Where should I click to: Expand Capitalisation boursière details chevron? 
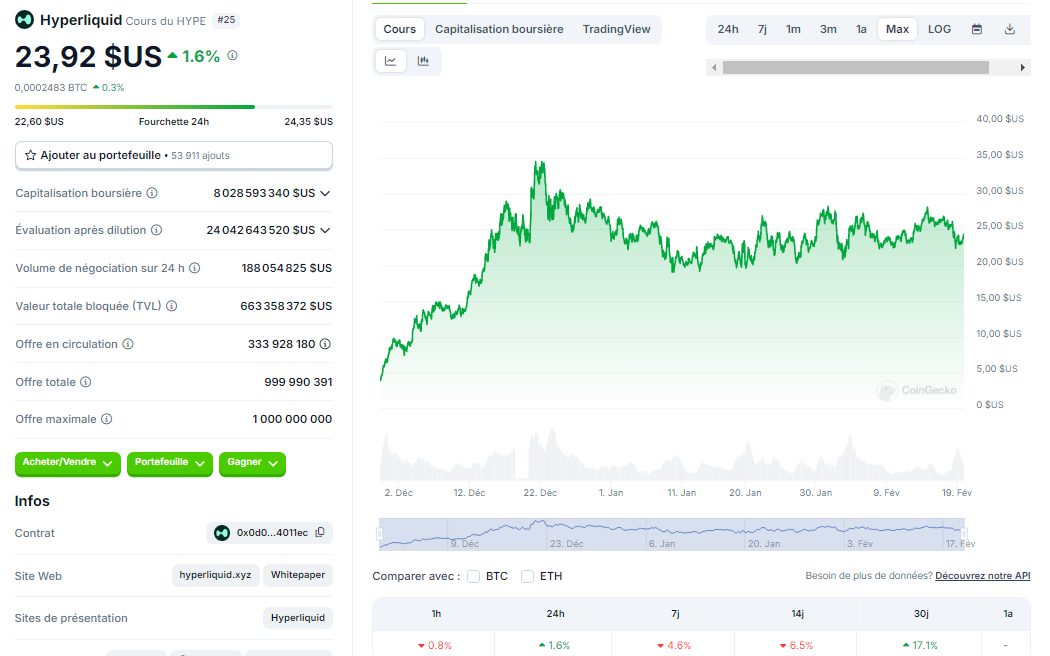click(x=325, y=193)
